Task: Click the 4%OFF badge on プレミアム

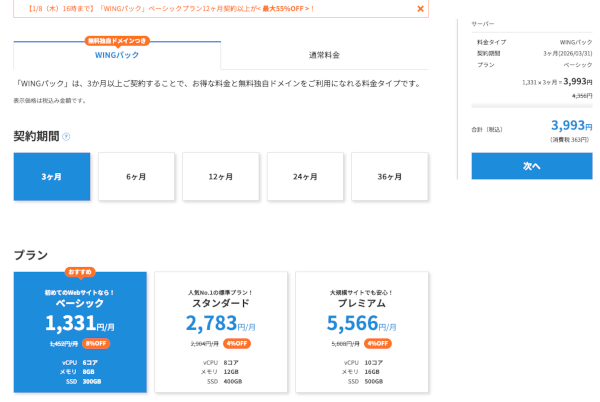Action: point(378,343)
